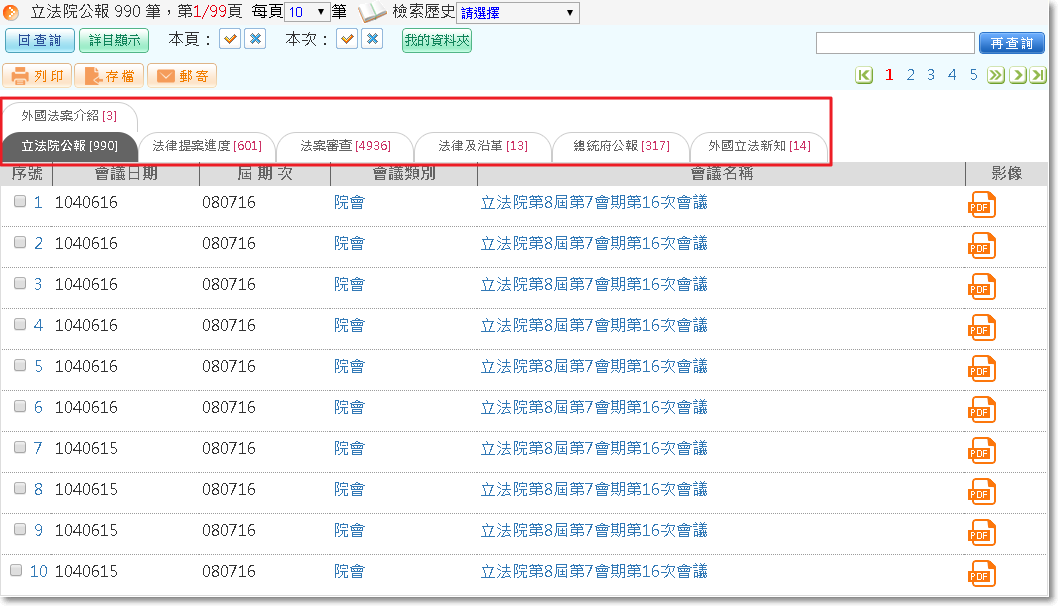Jump to the last page icon
This screenshot has width=1058, height=606.
coord(1038,75)
